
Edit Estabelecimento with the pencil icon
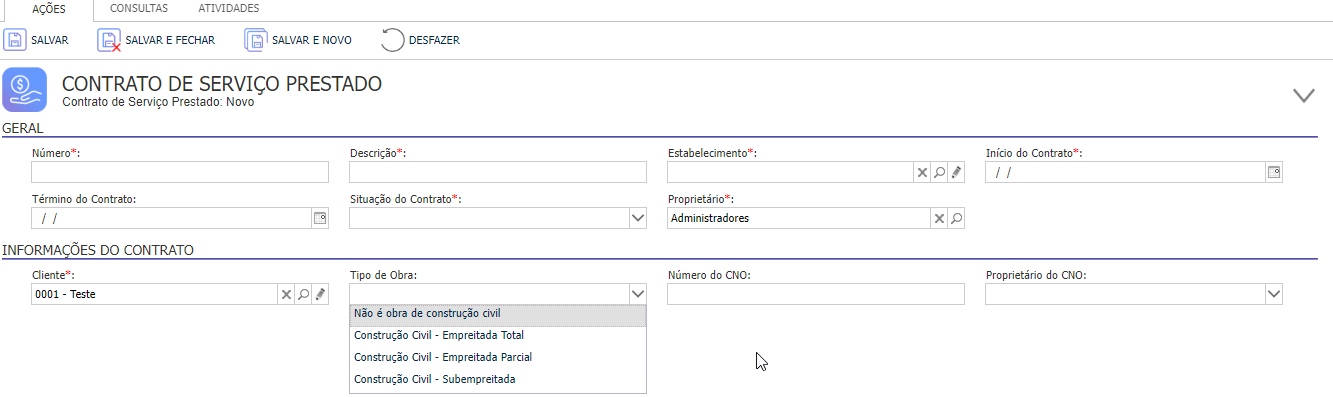956,172
